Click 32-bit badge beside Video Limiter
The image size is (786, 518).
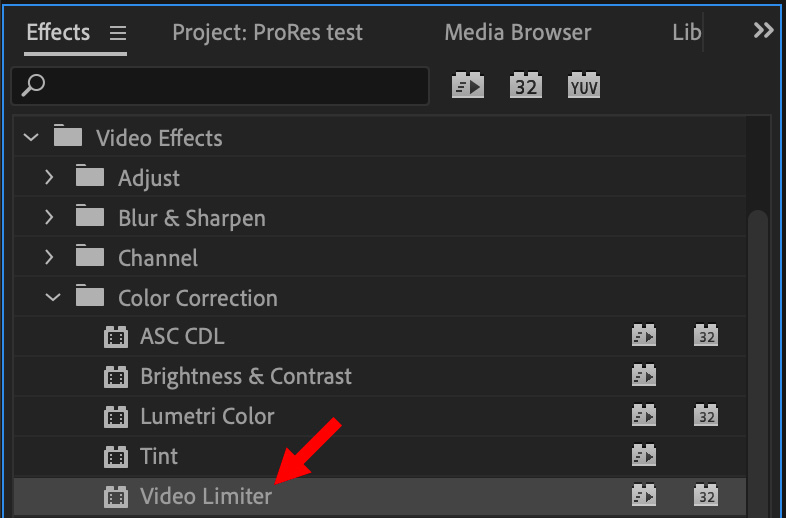tap(706, 495)
